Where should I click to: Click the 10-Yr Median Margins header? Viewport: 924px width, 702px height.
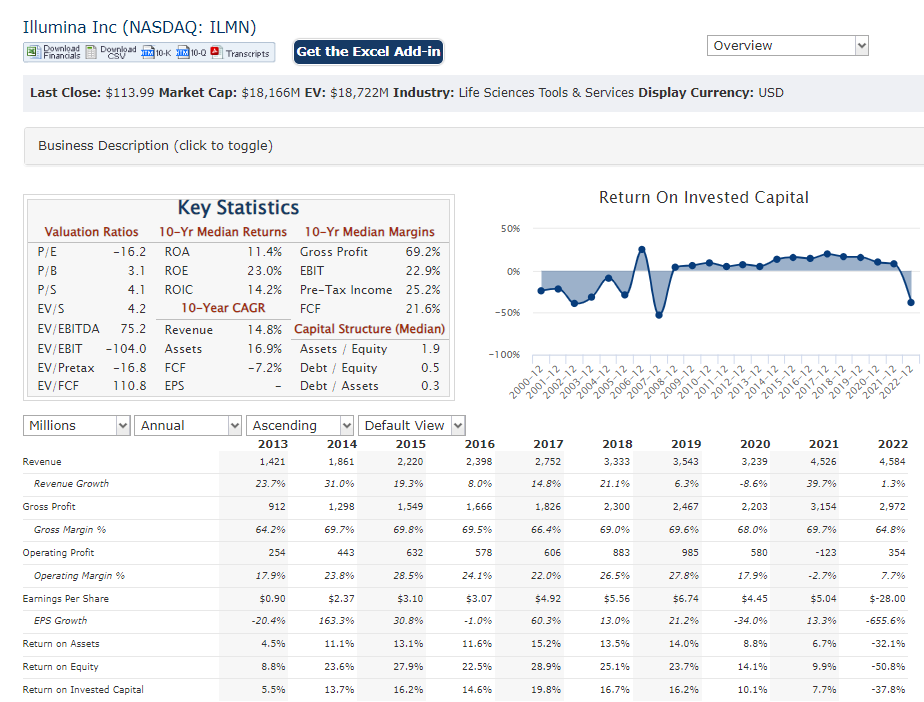pyautogui.click(x=369, y=232)
